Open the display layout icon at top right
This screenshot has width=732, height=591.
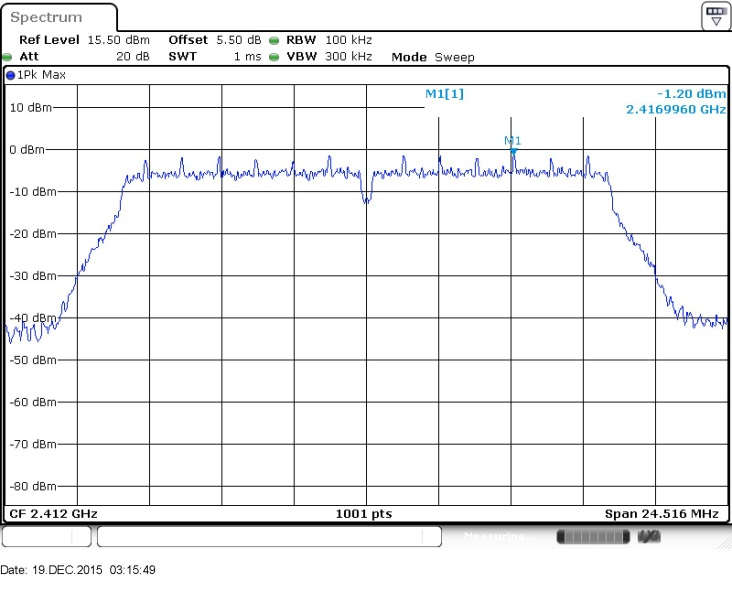[716, 16]
